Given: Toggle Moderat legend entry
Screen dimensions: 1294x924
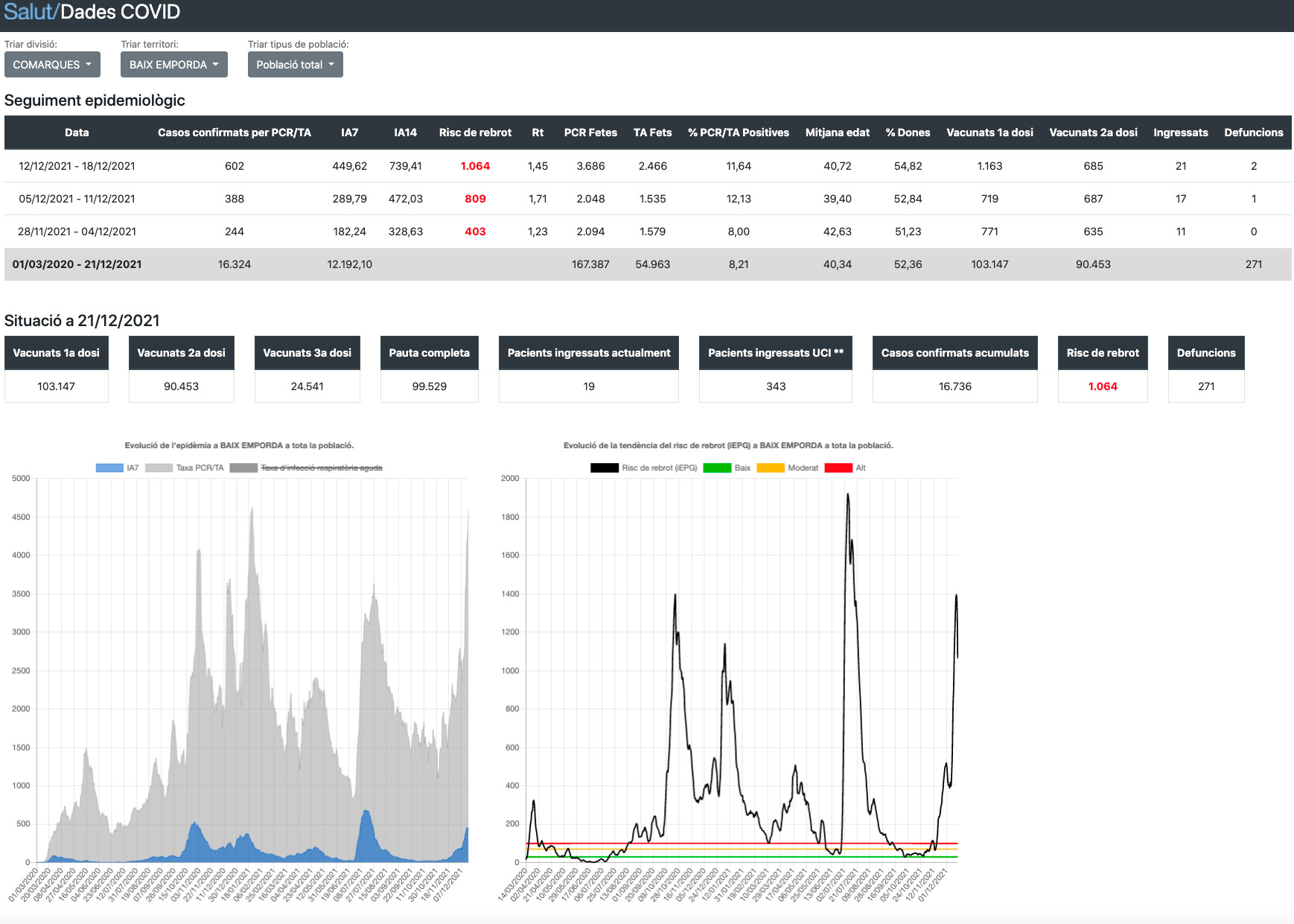Looking at the screenshot, I should (788, 468).
